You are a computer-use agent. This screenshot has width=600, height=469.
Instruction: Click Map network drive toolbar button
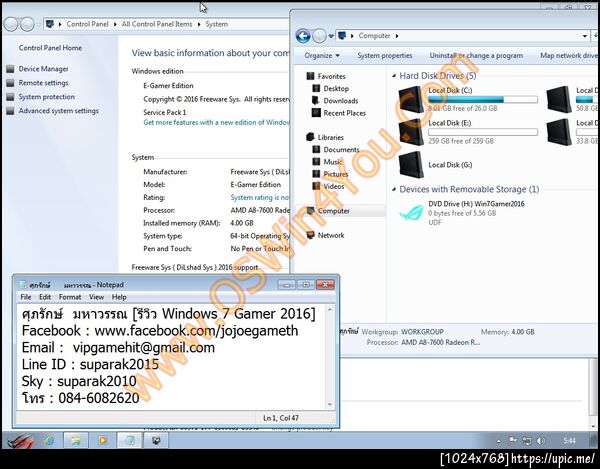click(569, 55)
